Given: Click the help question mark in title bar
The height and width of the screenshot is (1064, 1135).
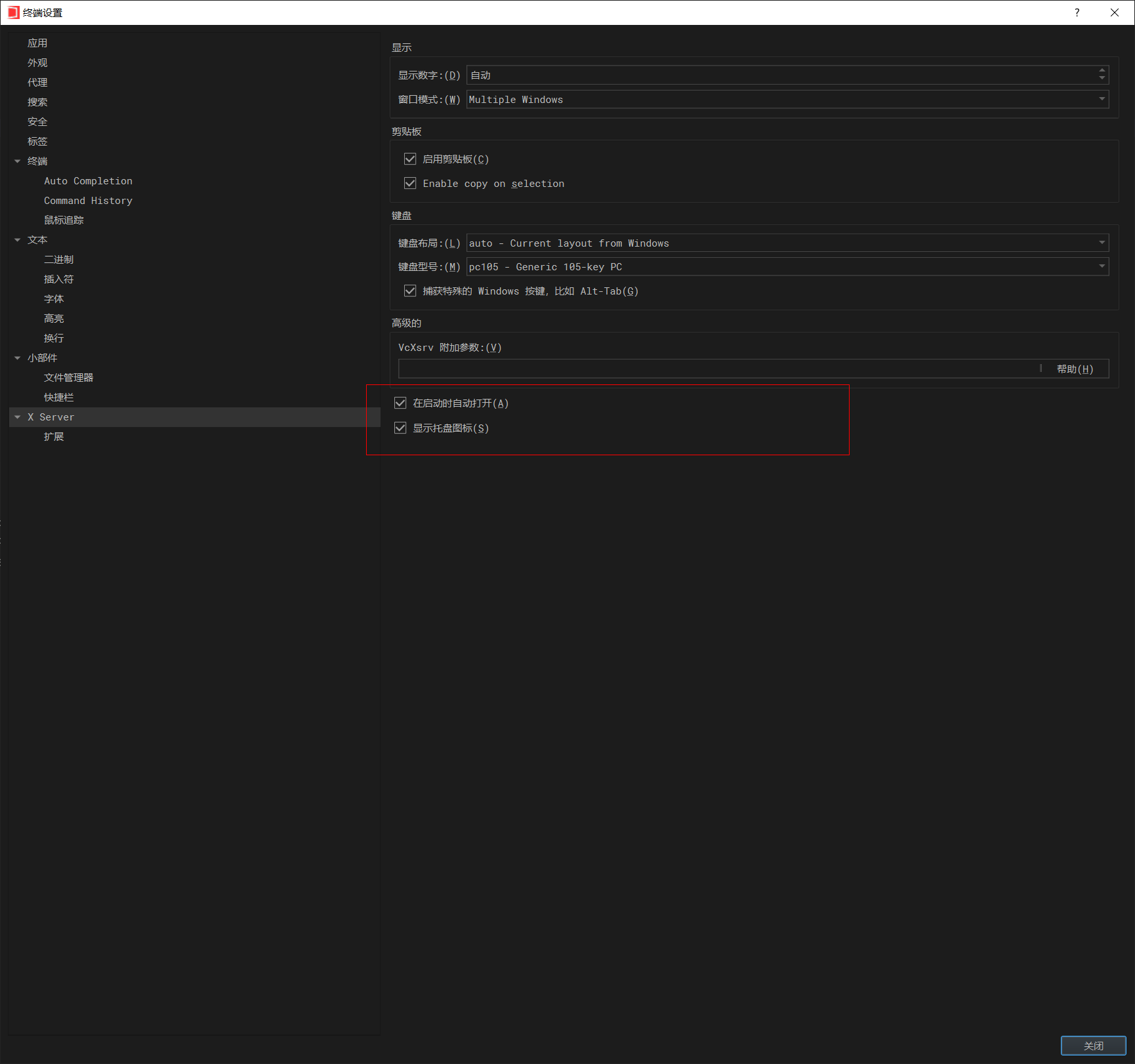Looking at the screenshot, I should 1077,12.
